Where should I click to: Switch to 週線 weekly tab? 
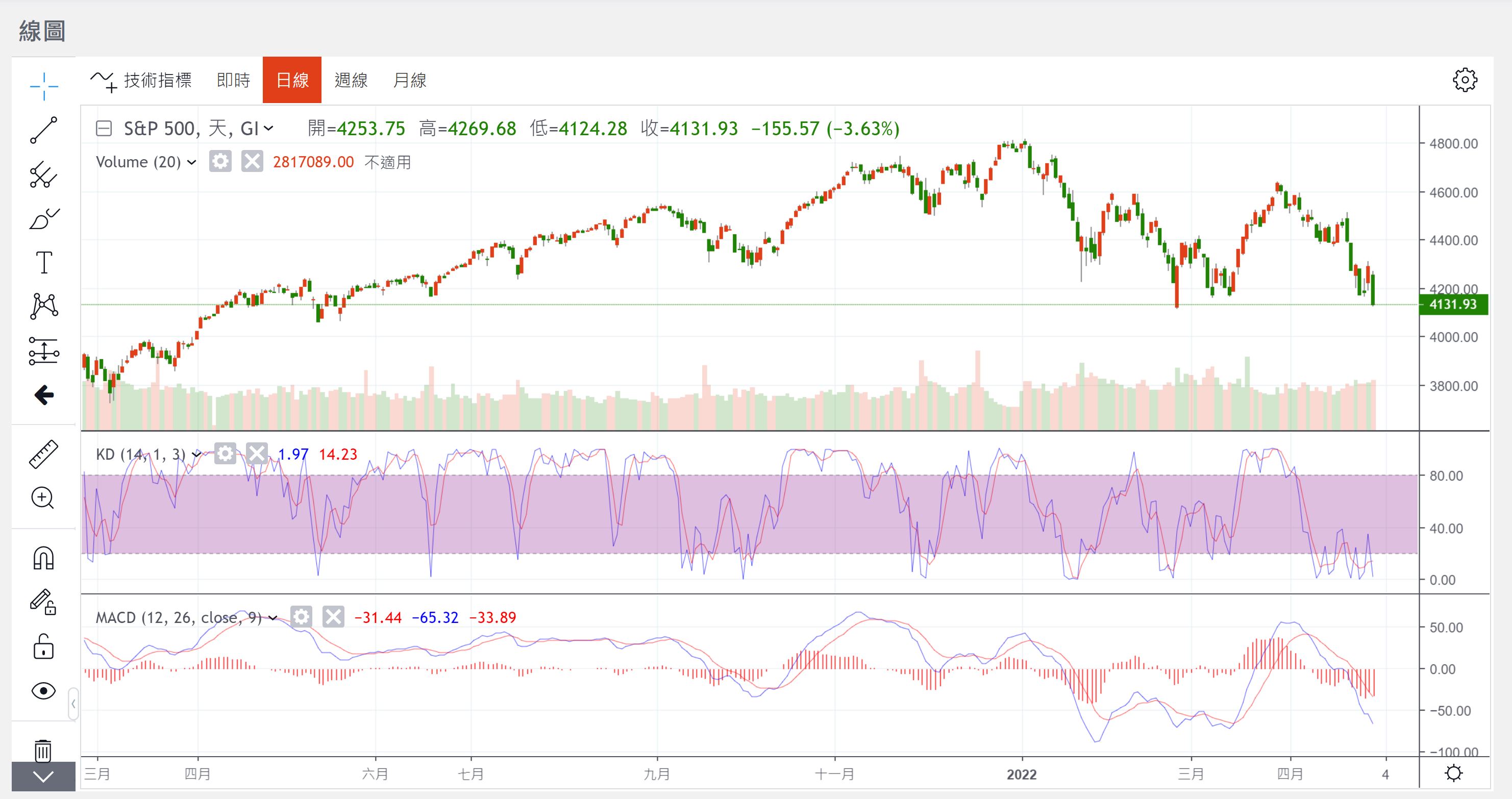351,80
